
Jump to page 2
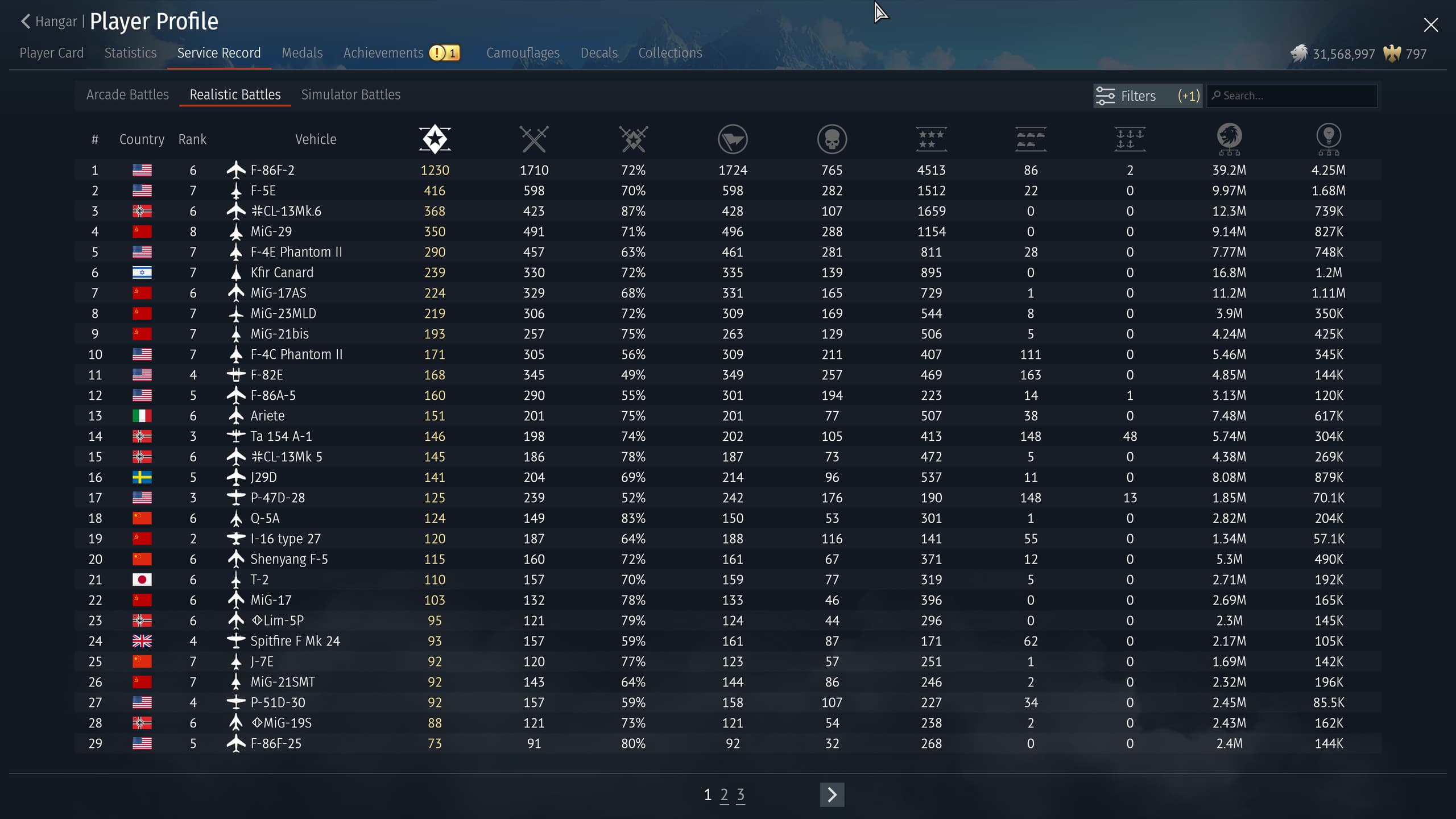tap(724, 795)
